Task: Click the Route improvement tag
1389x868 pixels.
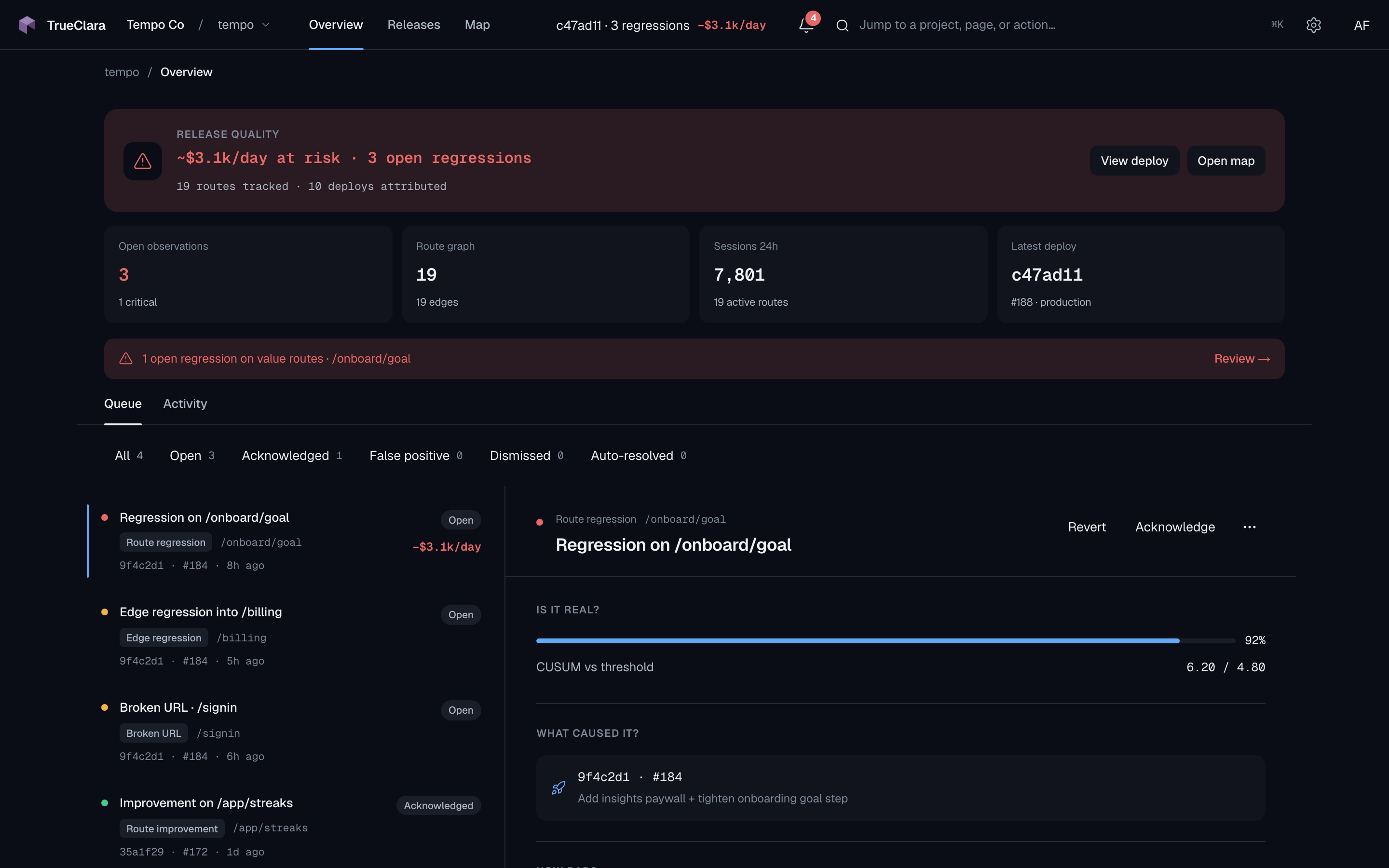Action: click(x=172, y=828)
